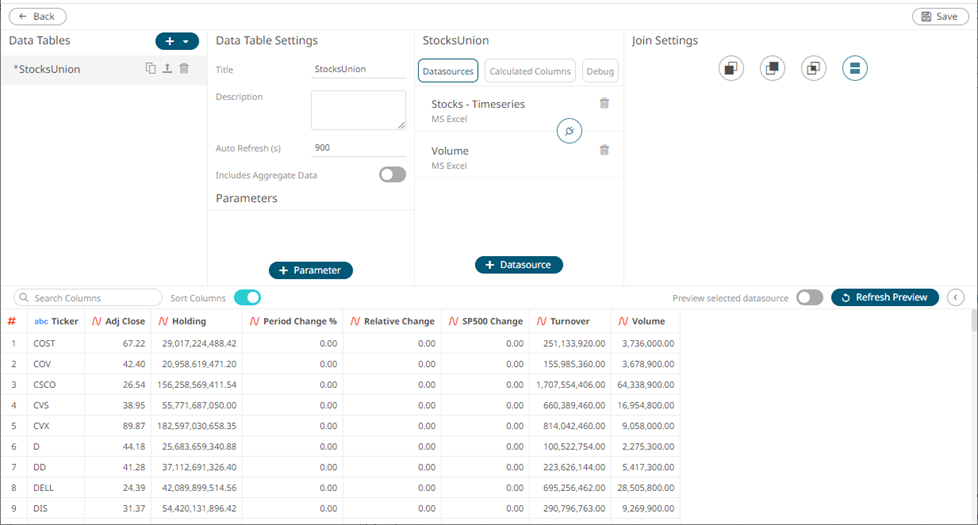Click the Refresh Preview button

tap(885, 297)
